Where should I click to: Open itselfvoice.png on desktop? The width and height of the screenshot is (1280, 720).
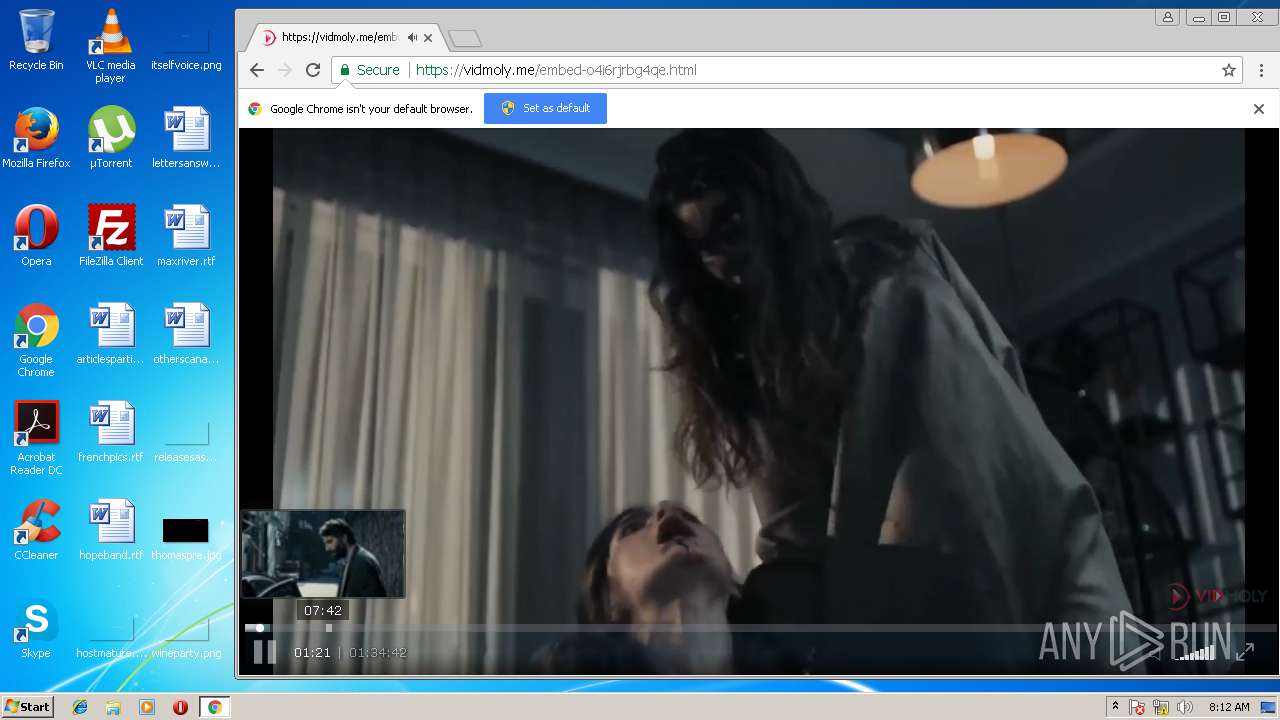[x=186, y=46]
